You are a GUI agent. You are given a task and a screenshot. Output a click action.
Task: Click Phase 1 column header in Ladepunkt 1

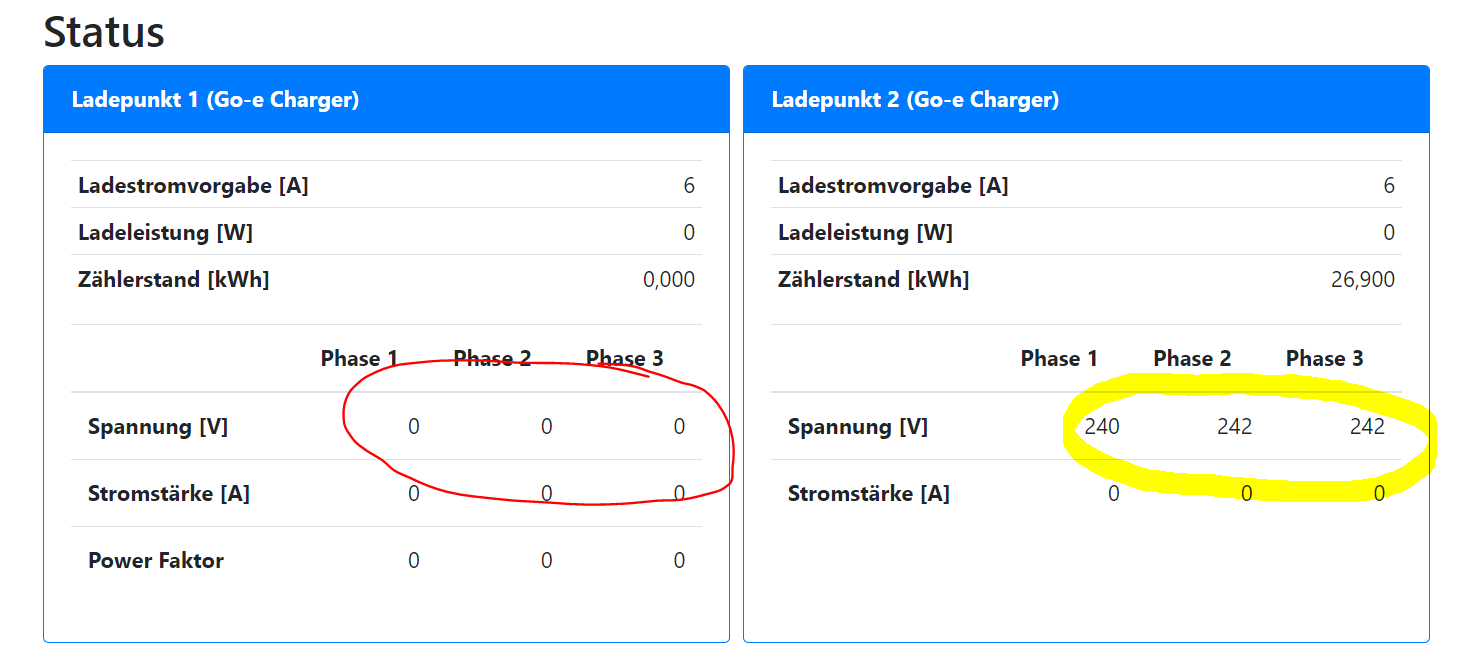click(359, 358)
